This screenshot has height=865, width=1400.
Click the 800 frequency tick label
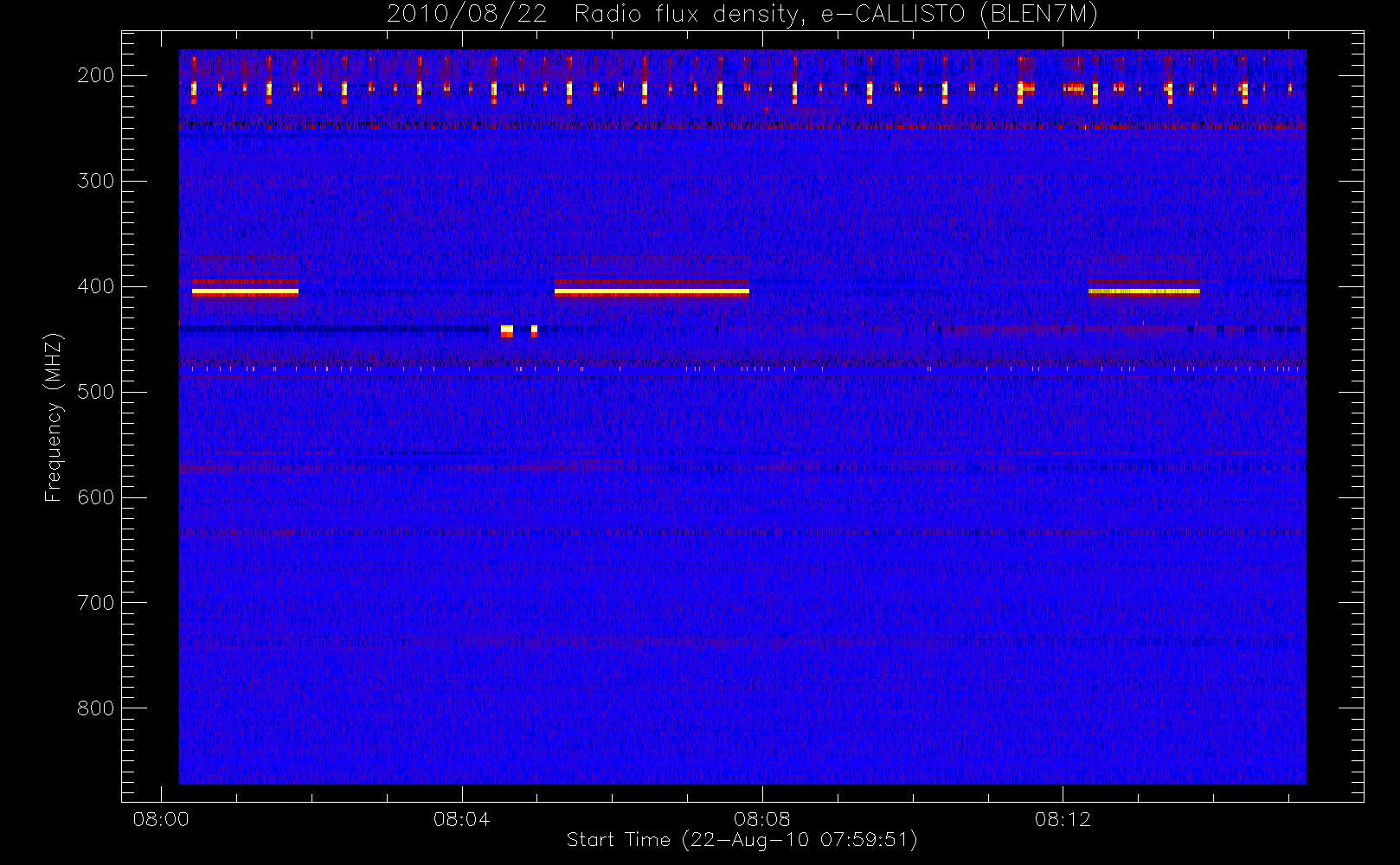(x=96, y=708)
